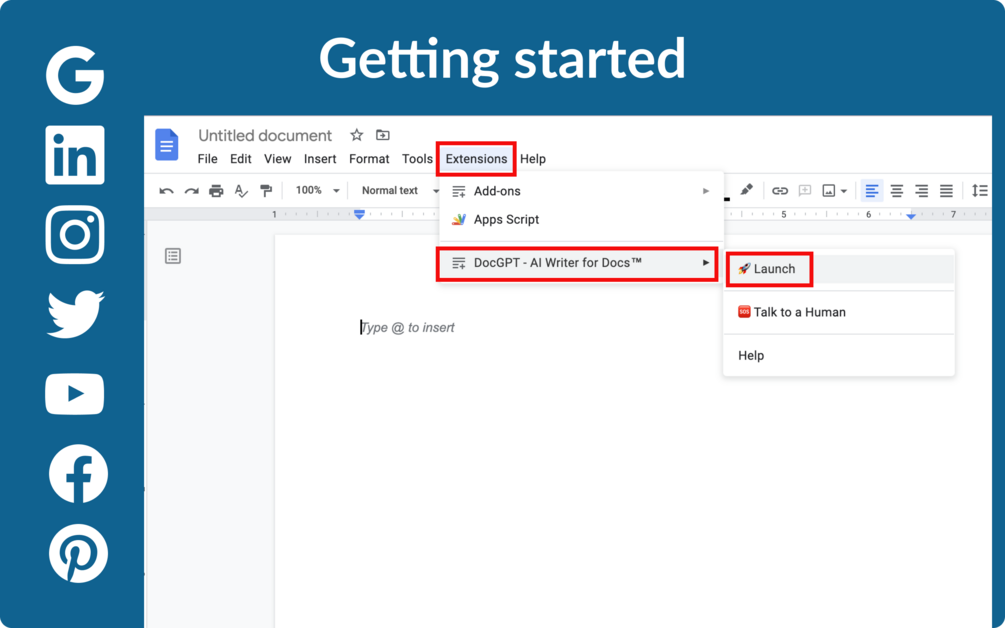This screenshot has width=1005, height=628.
Task: Open the 100% zoom dropdown
Action: pyautogui.click(x=317, y=190)
